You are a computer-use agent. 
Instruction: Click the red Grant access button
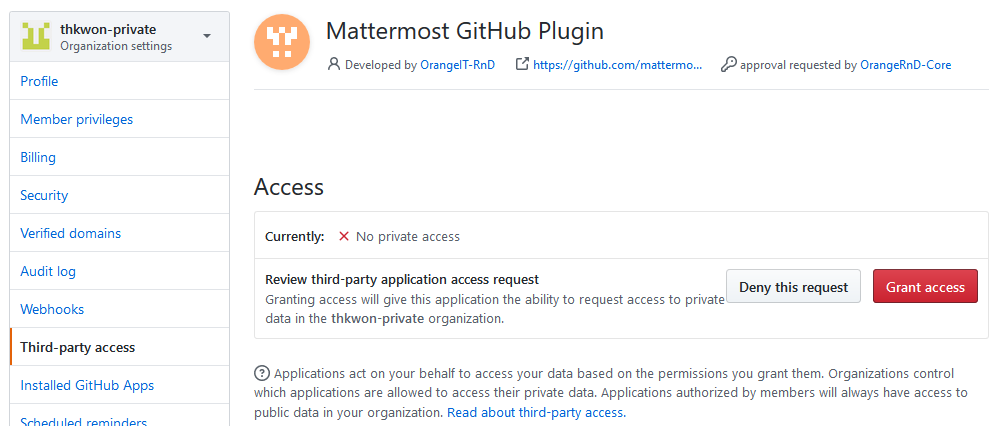click(x=925, y=287)
